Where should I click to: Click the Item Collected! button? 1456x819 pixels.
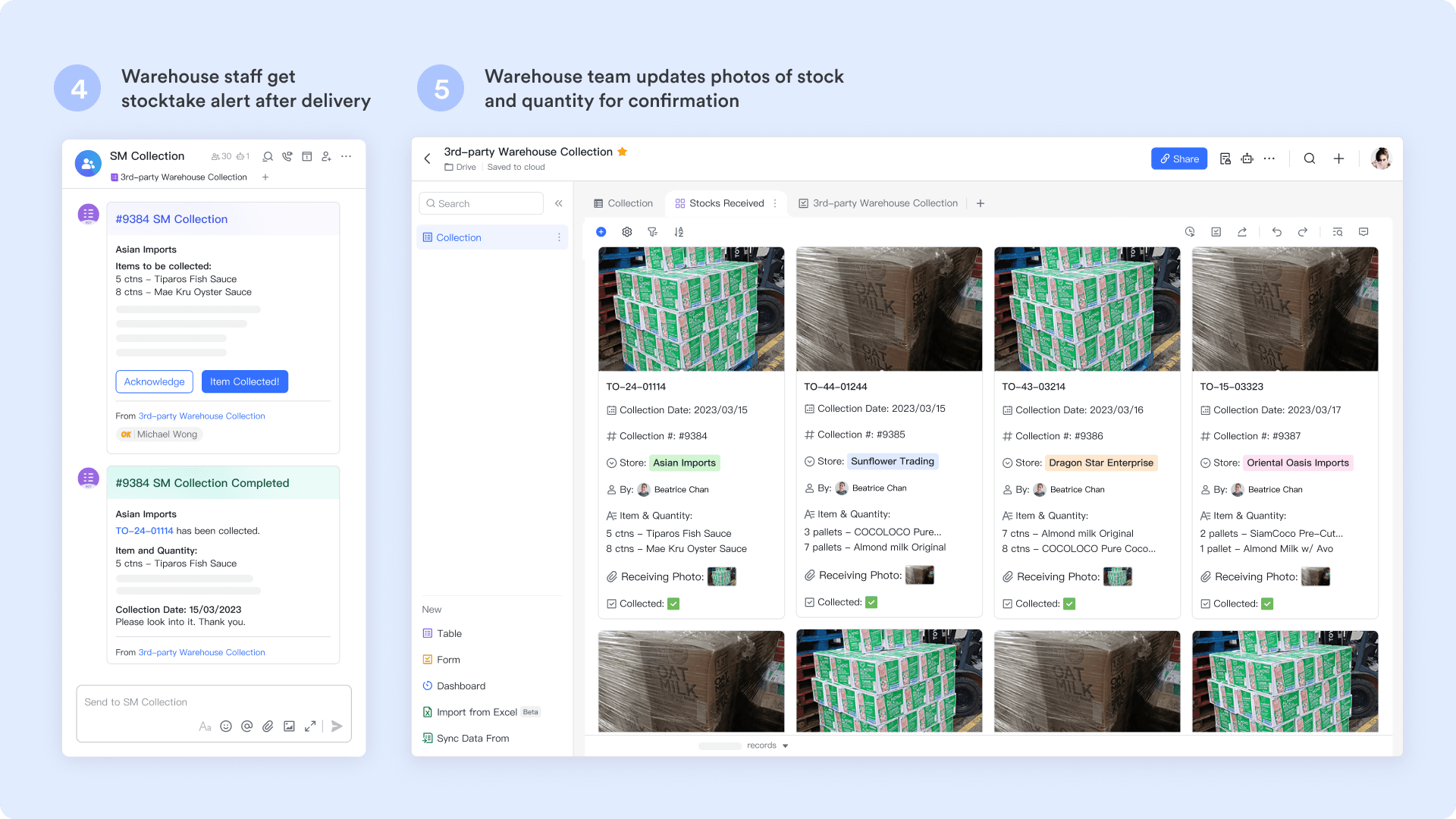click(244, 381)
